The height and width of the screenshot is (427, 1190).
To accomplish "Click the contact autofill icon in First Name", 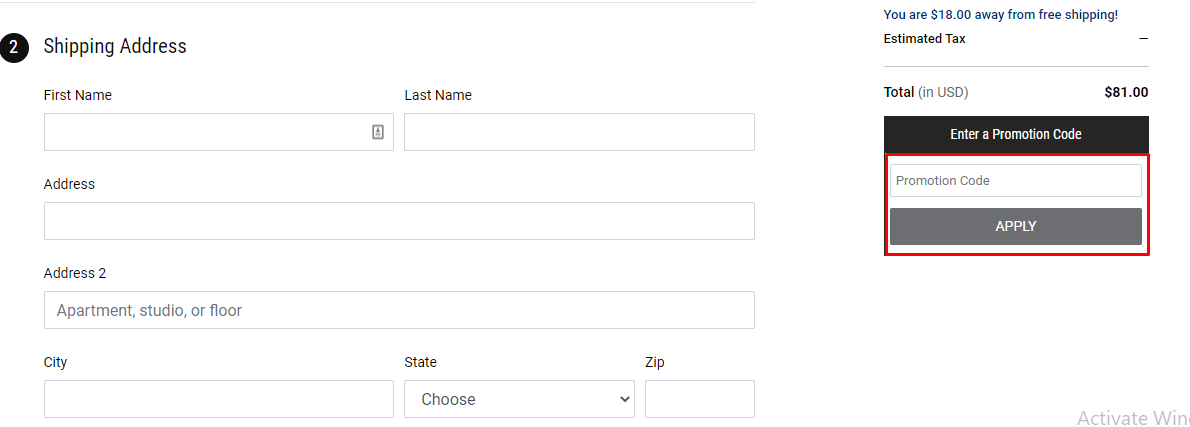I will (x=378, y=132).
